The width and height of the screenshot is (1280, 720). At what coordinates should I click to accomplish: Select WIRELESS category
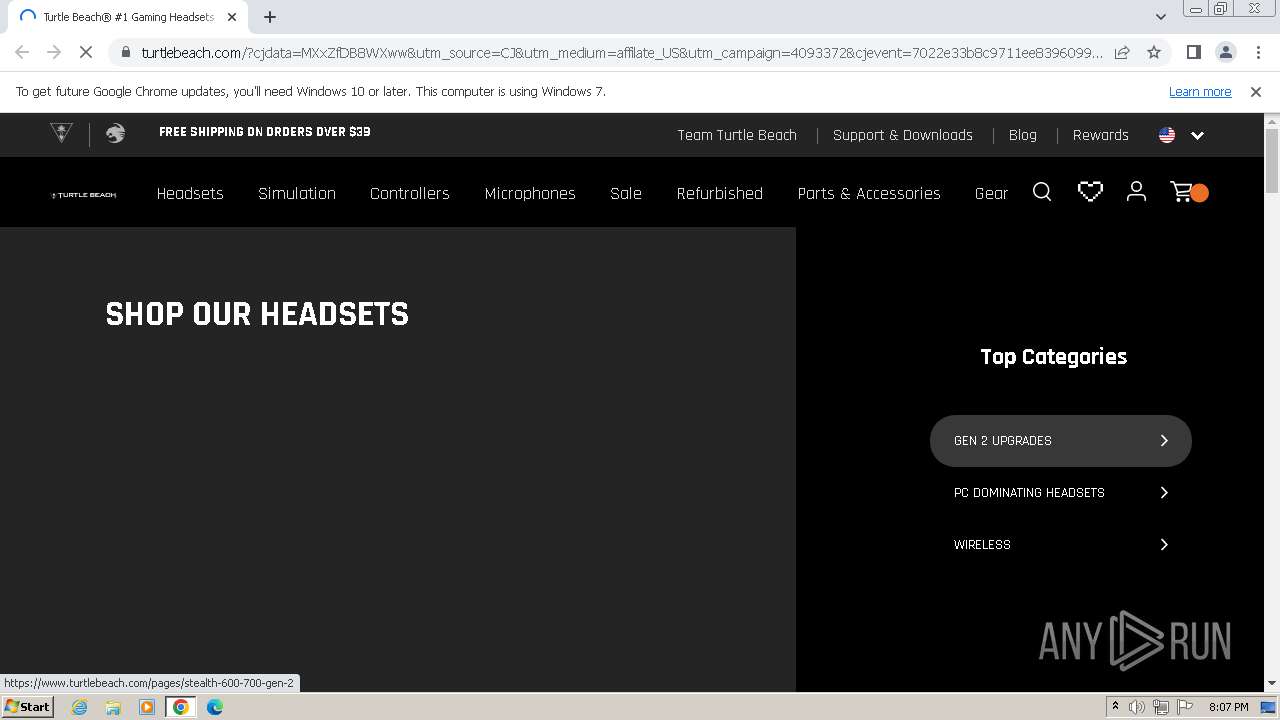point(1061,545)
